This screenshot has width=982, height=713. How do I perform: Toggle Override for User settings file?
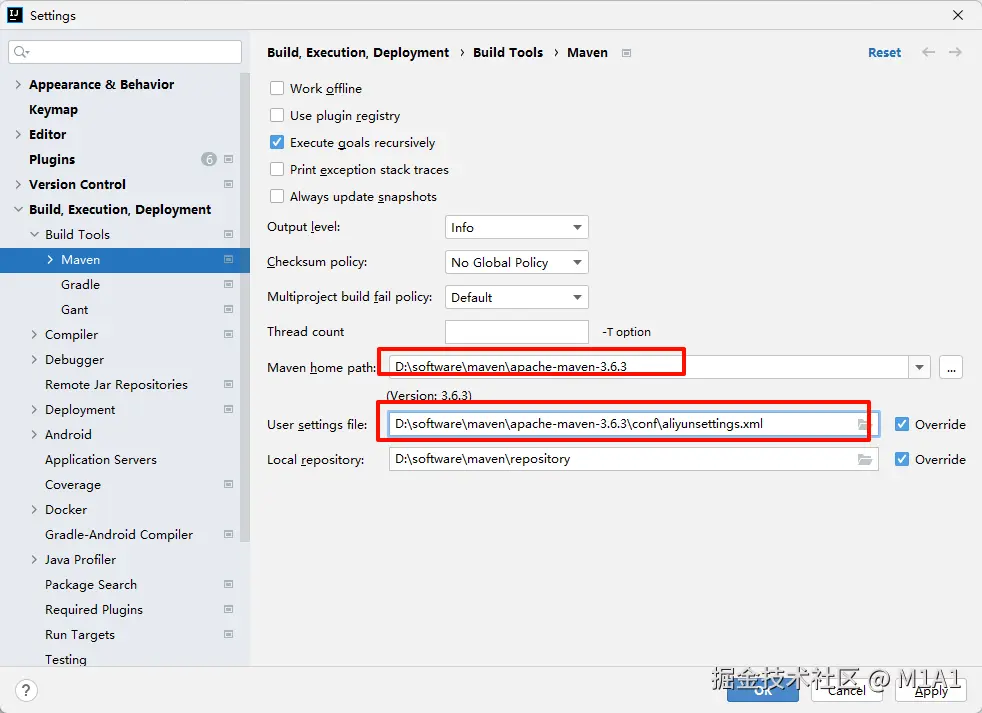tap(902, 424)
